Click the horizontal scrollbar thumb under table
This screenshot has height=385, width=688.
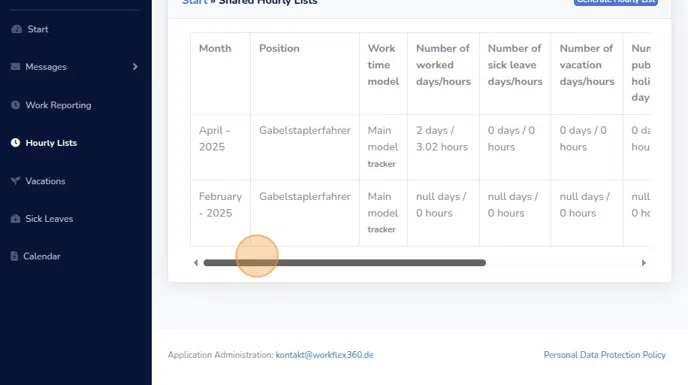point(344,263)
